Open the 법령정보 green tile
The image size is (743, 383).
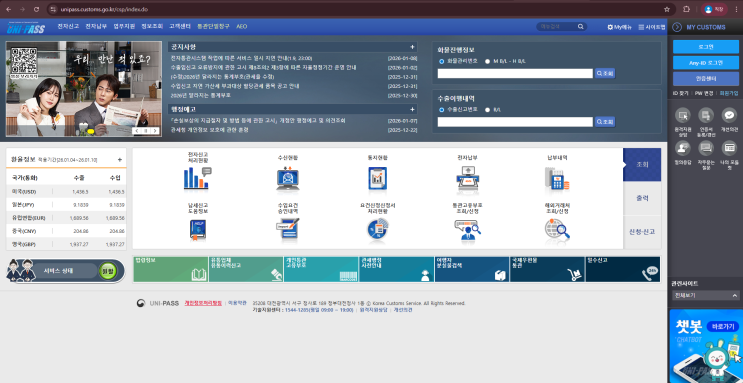(171, 269)
